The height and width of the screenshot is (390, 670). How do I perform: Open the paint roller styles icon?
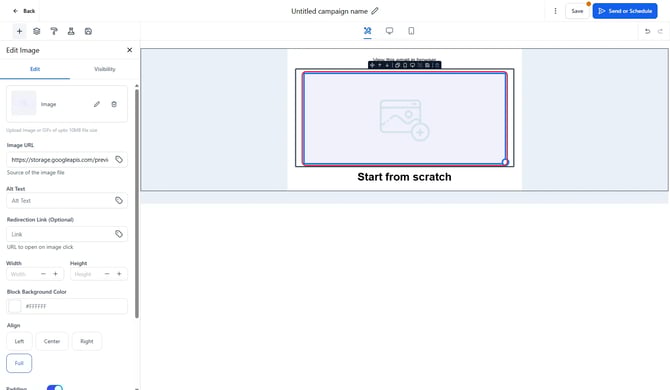click(54, 31)
